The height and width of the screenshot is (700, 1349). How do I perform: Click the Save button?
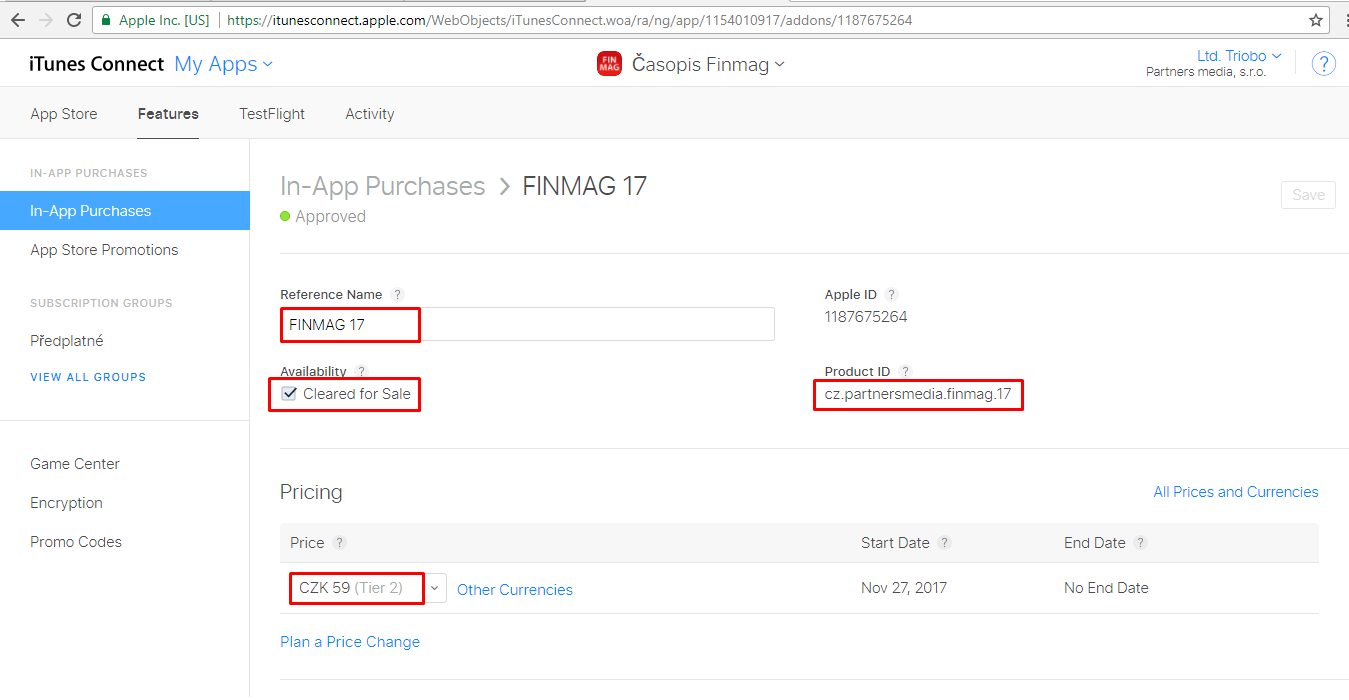[x=1308, y=195]
